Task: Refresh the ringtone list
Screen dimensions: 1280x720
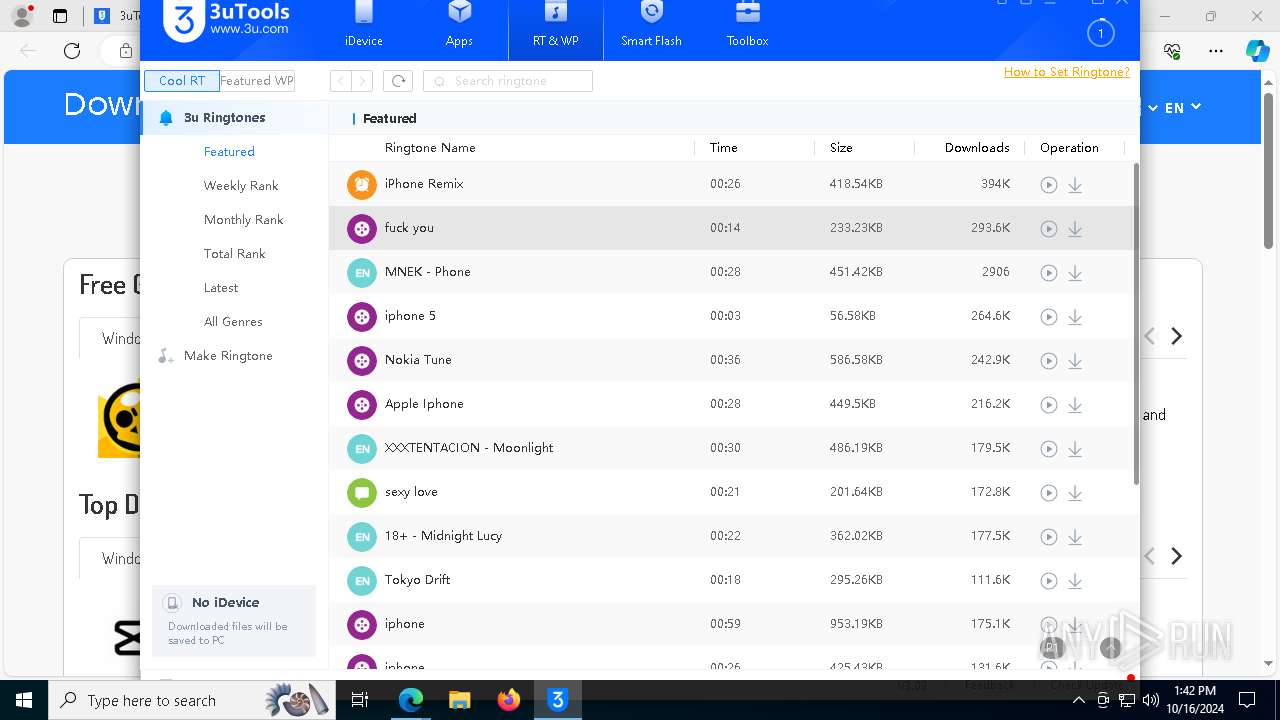Action: (x=398, y=81)
